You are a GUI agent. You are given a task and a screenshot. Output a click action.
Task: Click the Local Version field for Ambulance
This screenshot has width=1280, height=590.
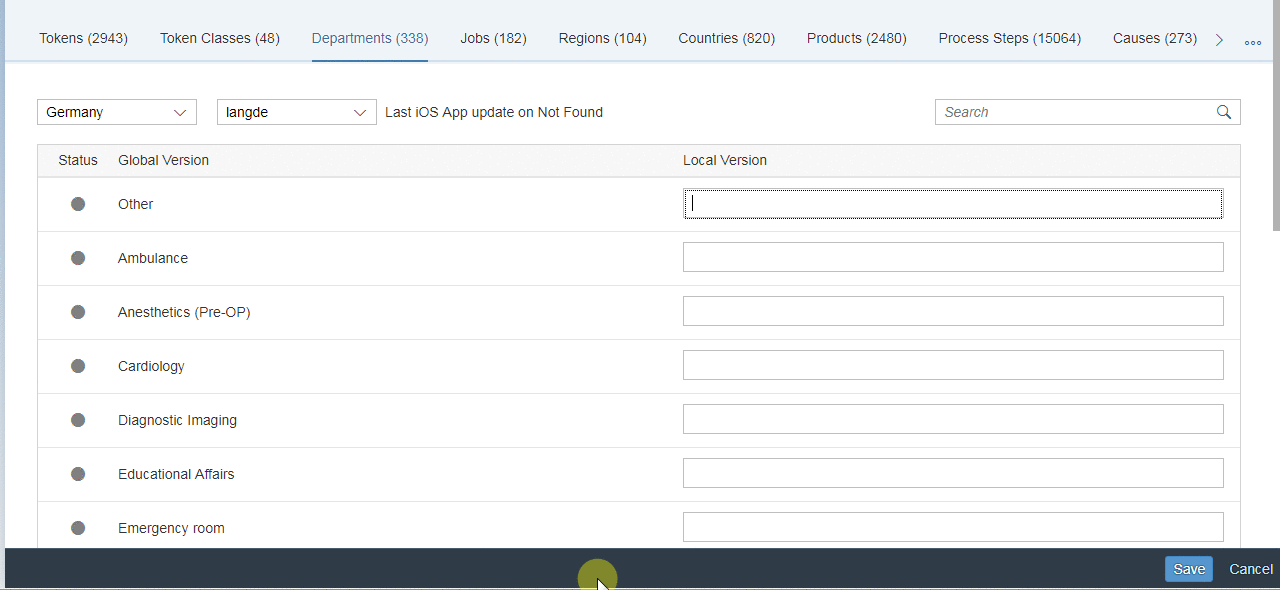tap(953, 257)
